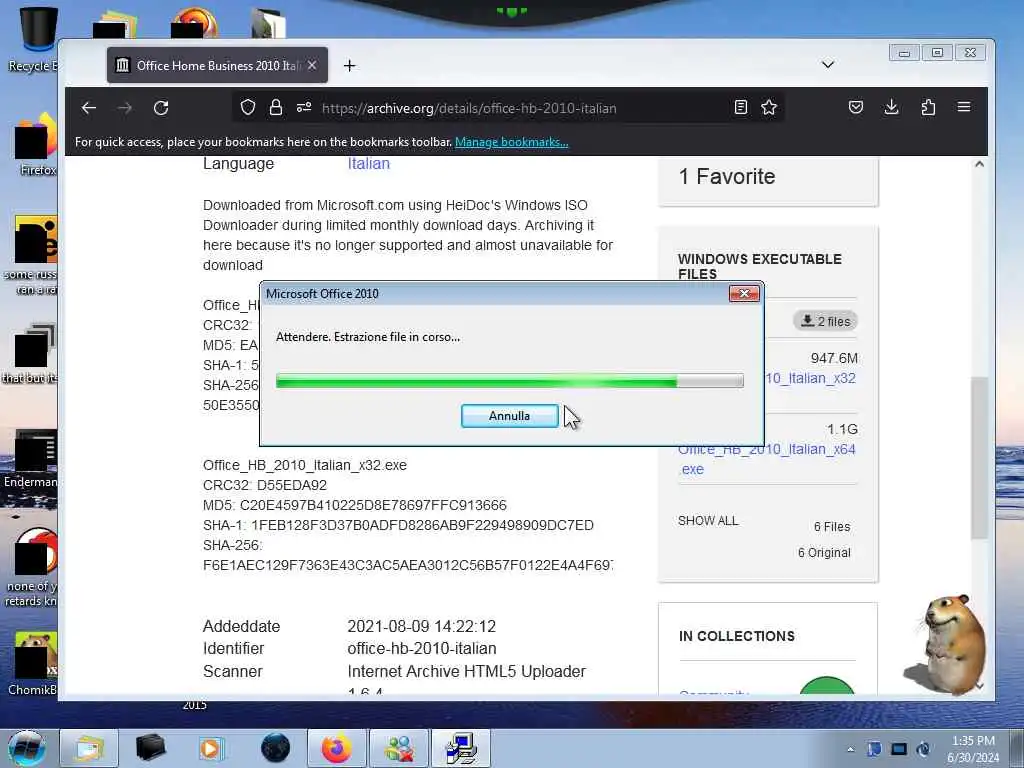
Task: Click the network tray icon
Action: (x=899, y=750)
